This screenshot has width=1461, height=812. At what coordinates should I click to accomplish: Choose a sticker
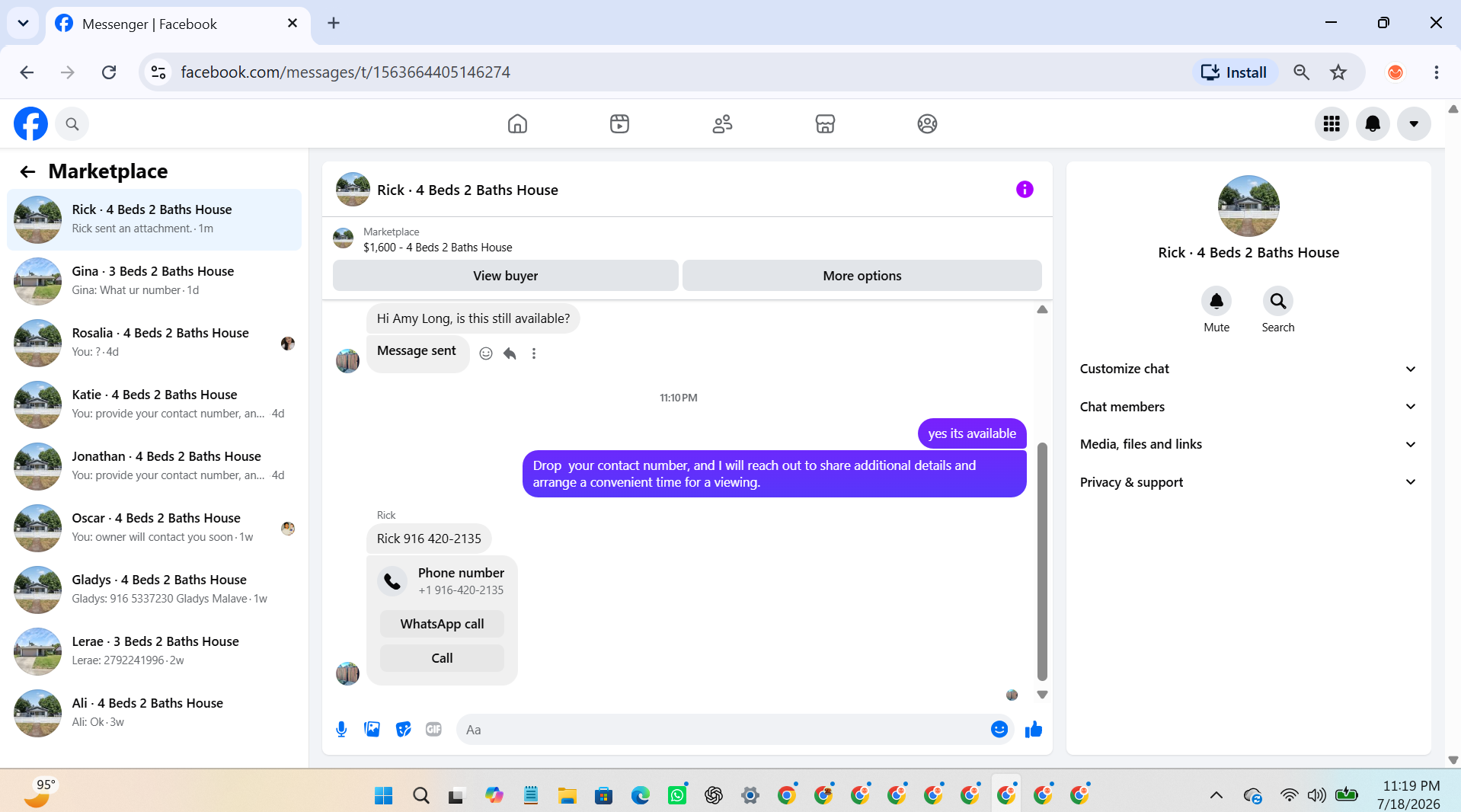click(x=403, y=730)
